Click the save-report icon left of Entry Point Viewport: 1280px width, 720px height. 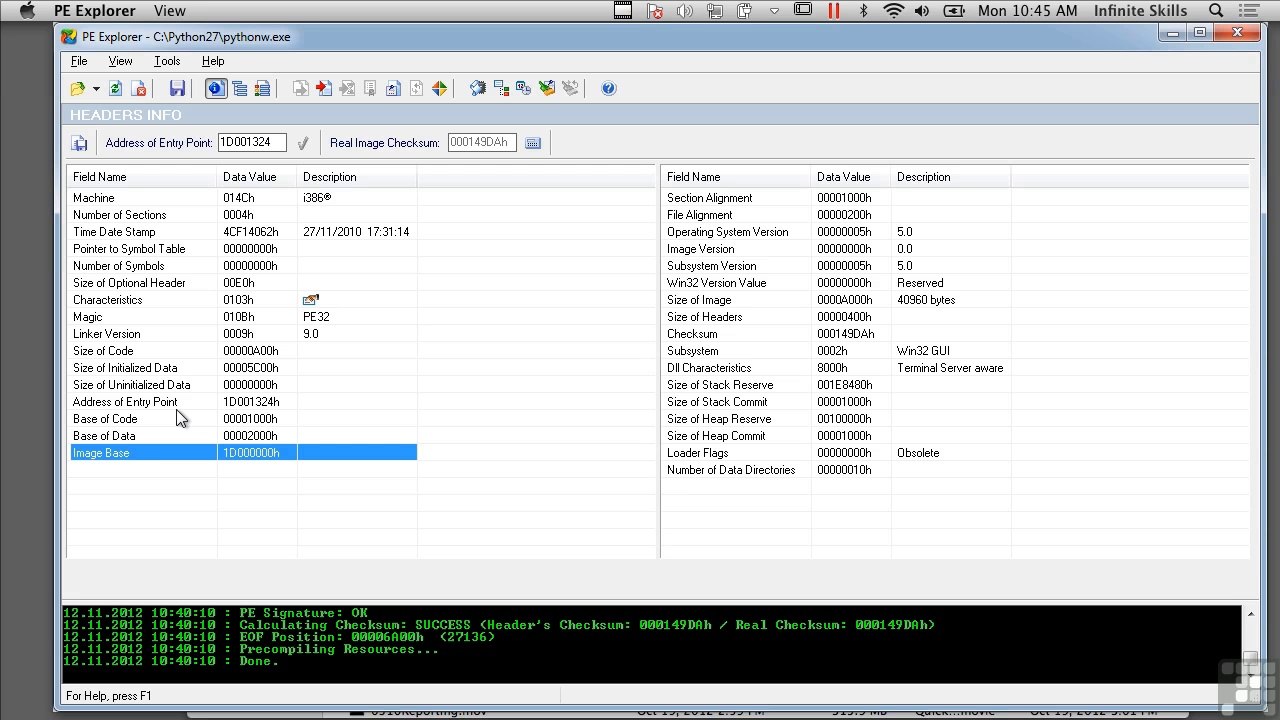[x=80, y=143]
